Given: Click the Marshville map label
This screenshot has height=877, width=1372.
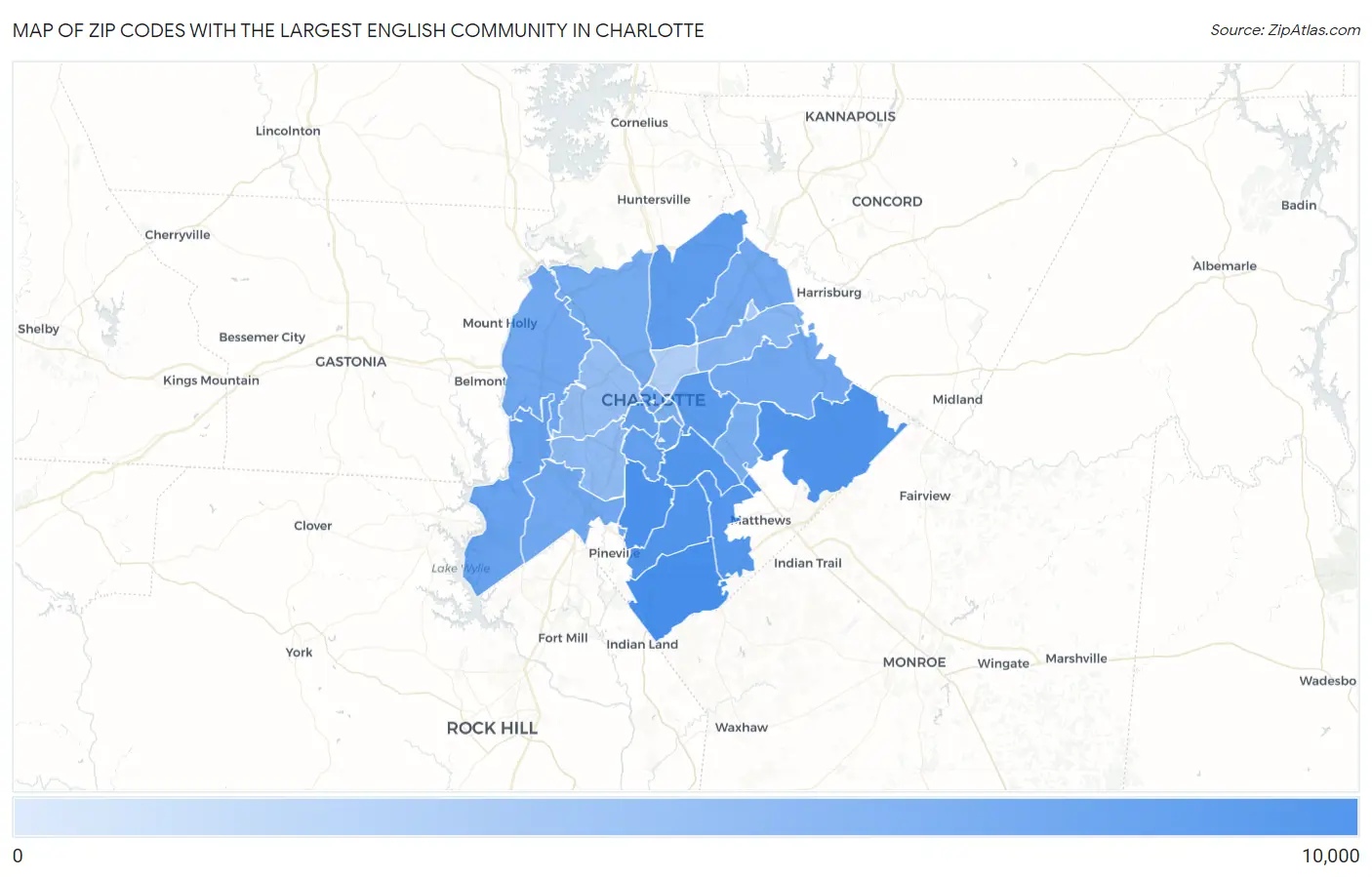Looking at the screenshot, I should [1076, 658].
